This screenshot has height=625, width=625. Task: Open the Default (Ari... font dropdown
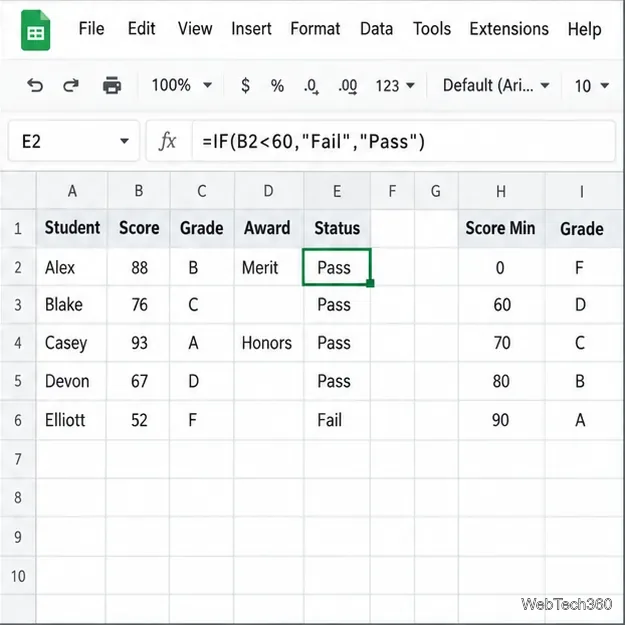click(496, 85)
